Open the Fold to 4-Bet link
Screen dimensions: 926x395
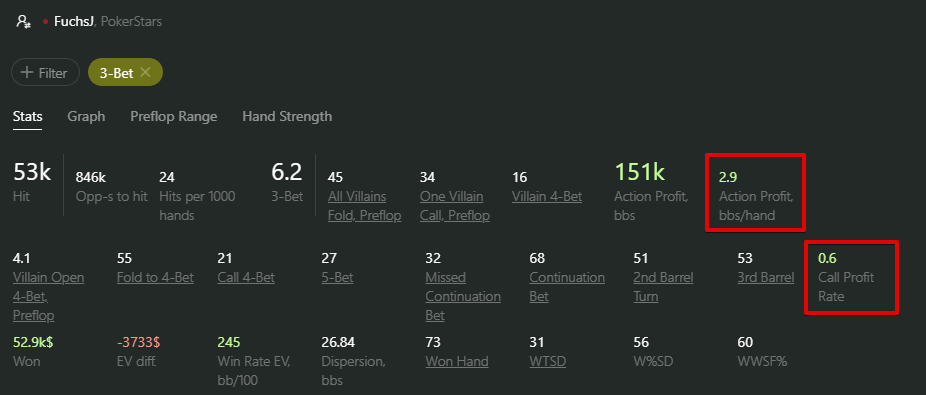pos(155,278)
